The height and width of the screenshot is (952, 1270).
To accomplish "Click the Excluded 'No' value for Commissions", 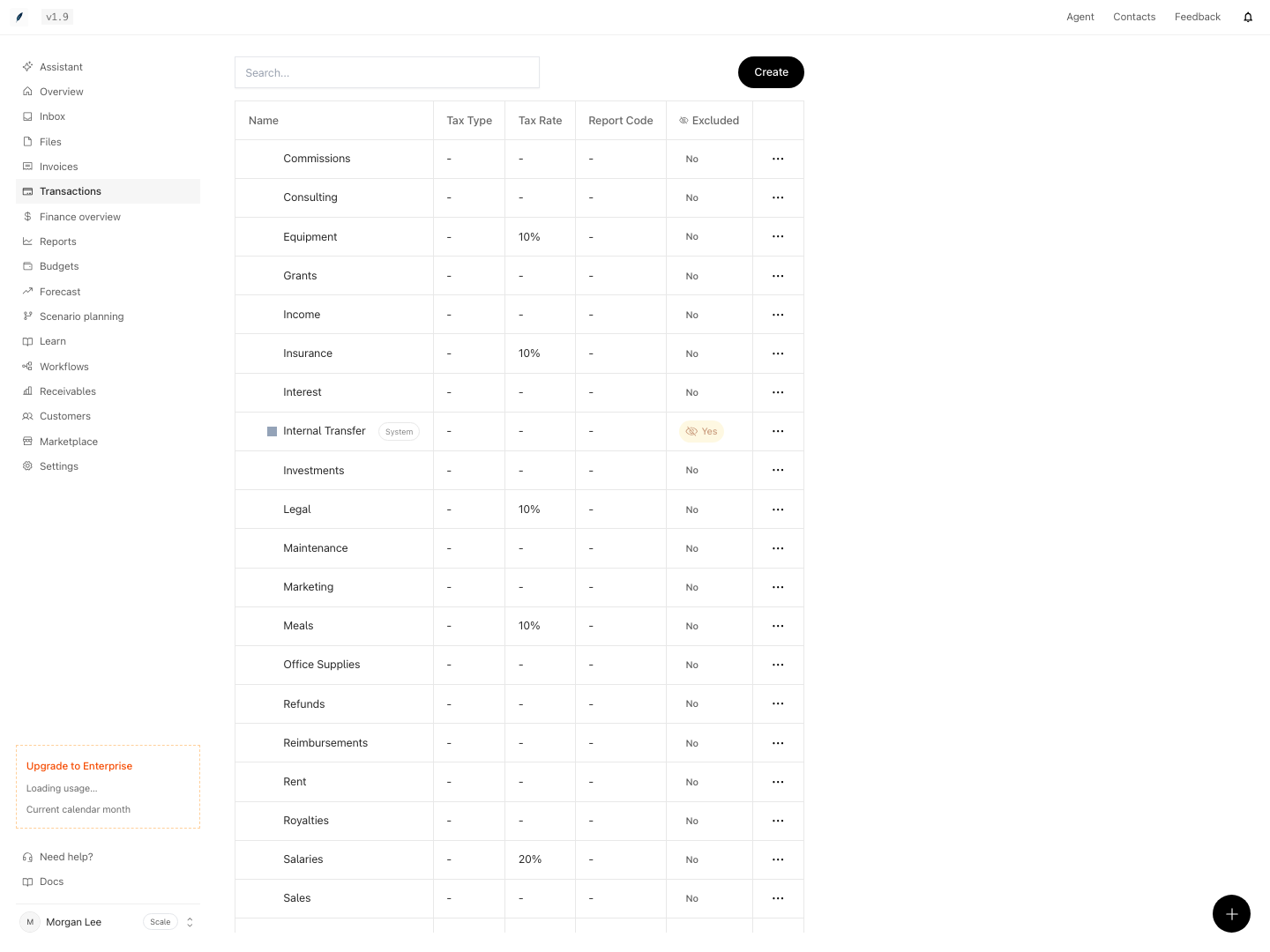I will pyautogui.click(x=691, y=159).
